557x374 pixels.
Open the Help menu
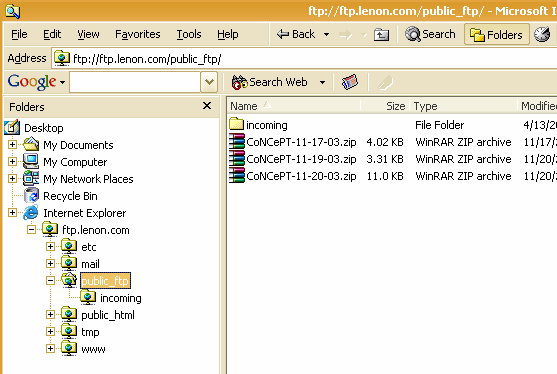pyautogui.click(x=228, y=34)
